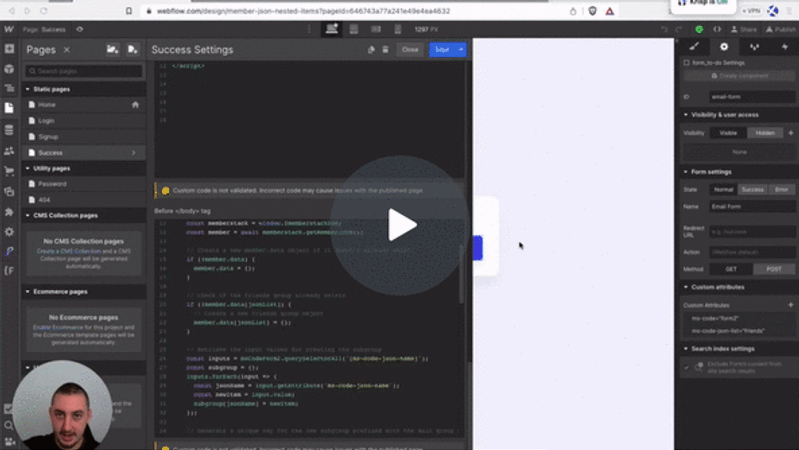799x450 pixels.
Task: Open the Ecommerce cart panel
Action: click(9, 171)
